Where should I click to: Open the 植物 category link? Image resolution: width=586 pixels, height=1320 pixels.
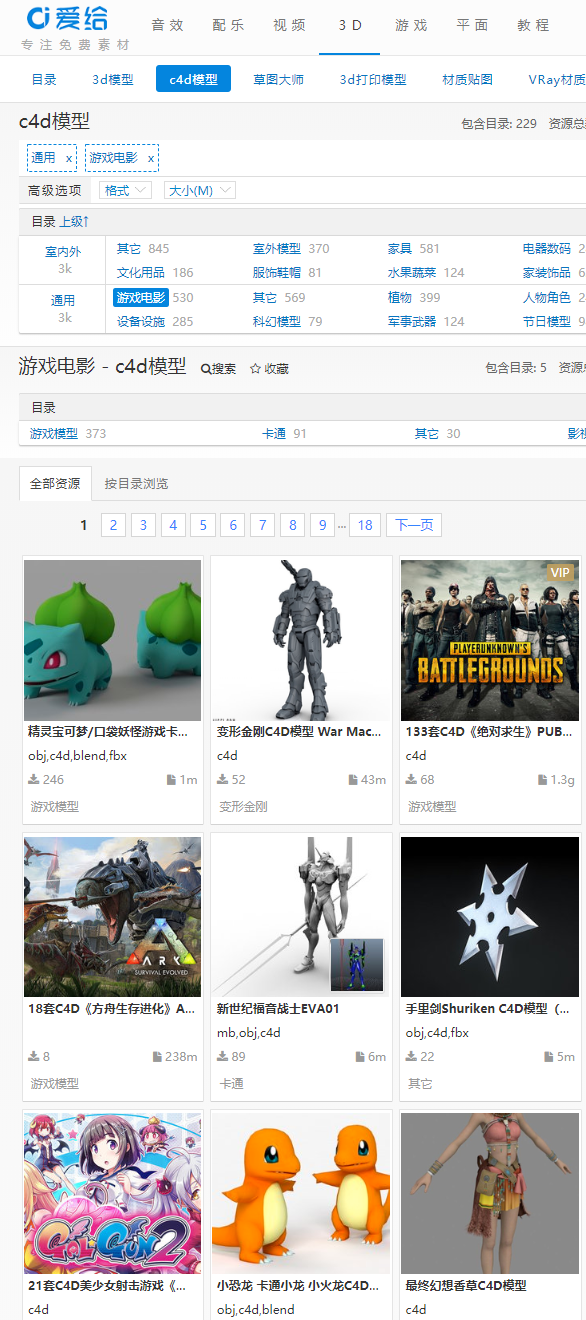point(400,297)
